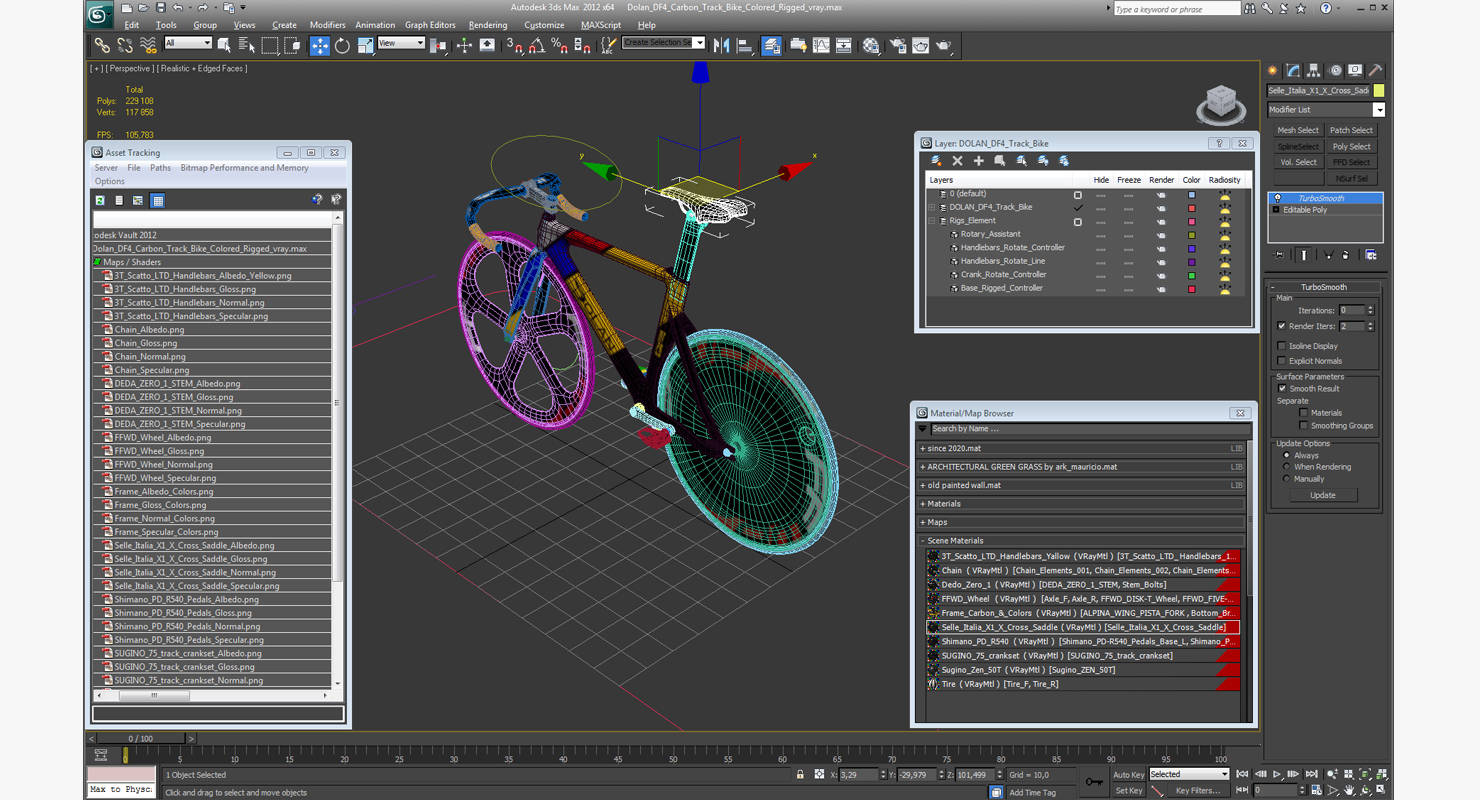This screenshot has width=1480, height=800.
Task: Open the selection filter All dropdown
Action: [188, 43]
